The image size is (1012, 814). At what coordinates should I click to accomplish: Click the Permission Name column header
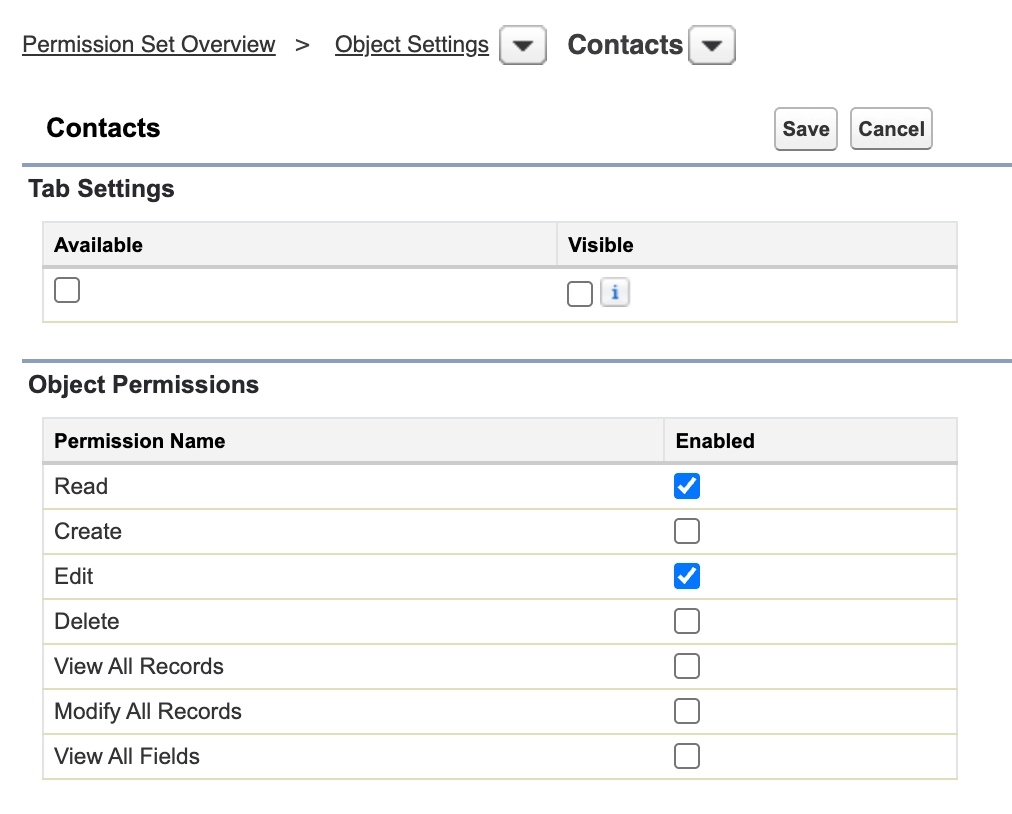click(x=140, y=441)
